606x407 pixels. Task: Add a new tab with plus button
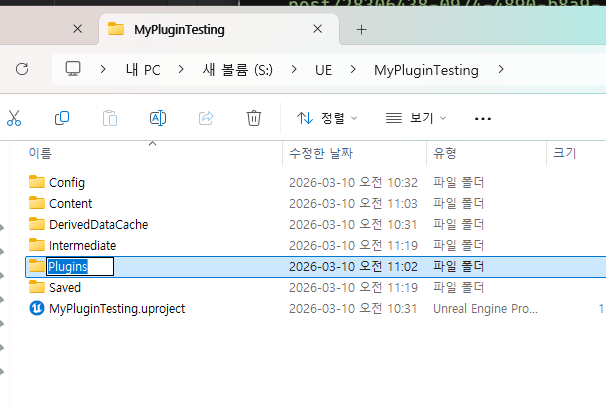[x=361, y=30]
